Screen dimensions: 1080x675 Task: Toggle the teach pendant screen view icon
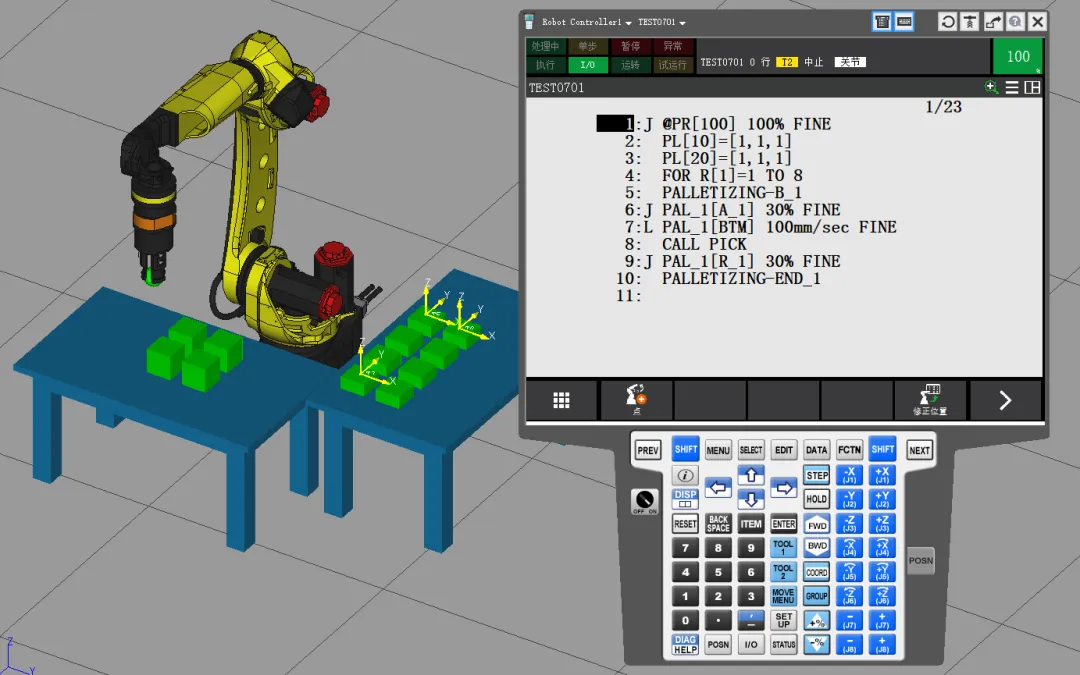(x=882, y=22)
